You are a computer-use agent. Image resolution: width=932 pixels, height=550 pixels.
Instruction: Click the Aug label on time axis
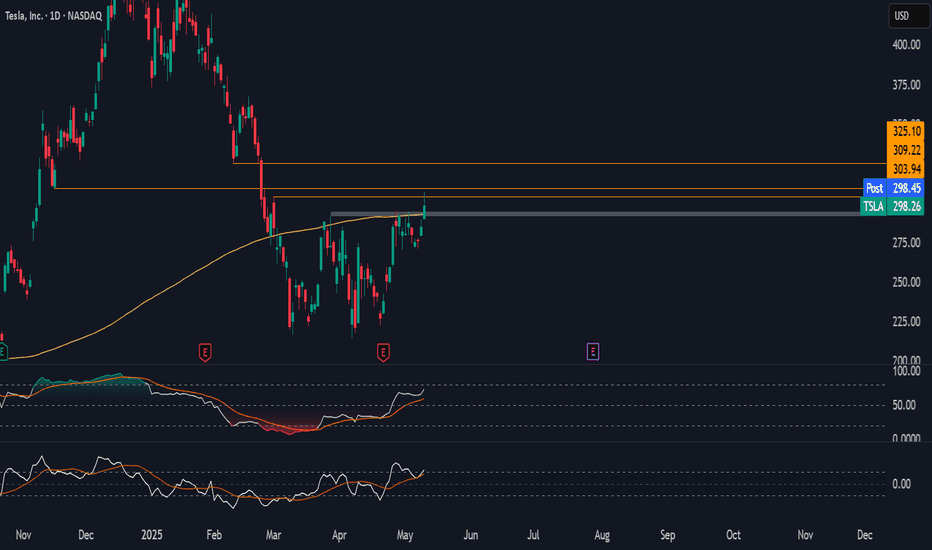(x=602, y=535)
